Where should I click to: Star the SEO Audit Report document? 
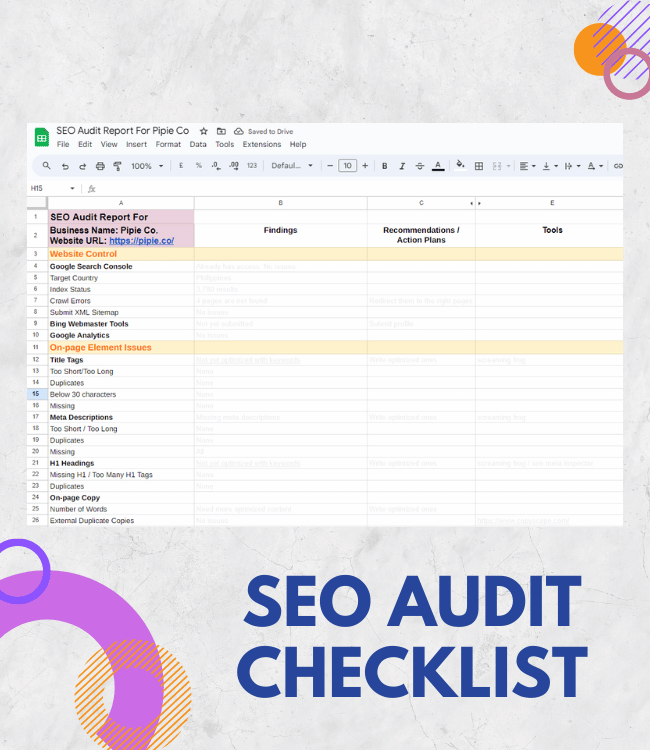(204, 131)
